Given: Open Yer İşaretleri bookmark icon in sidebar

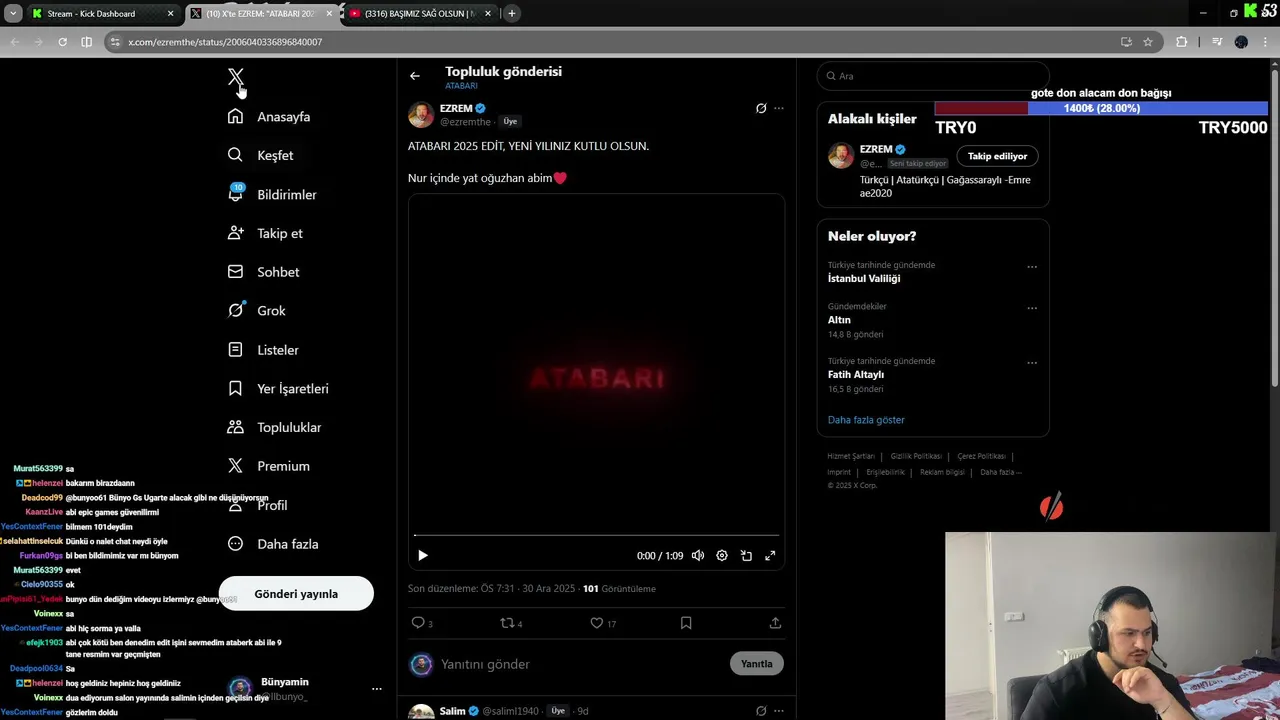Looking at the screenshot, I should (x=235, y=388).
